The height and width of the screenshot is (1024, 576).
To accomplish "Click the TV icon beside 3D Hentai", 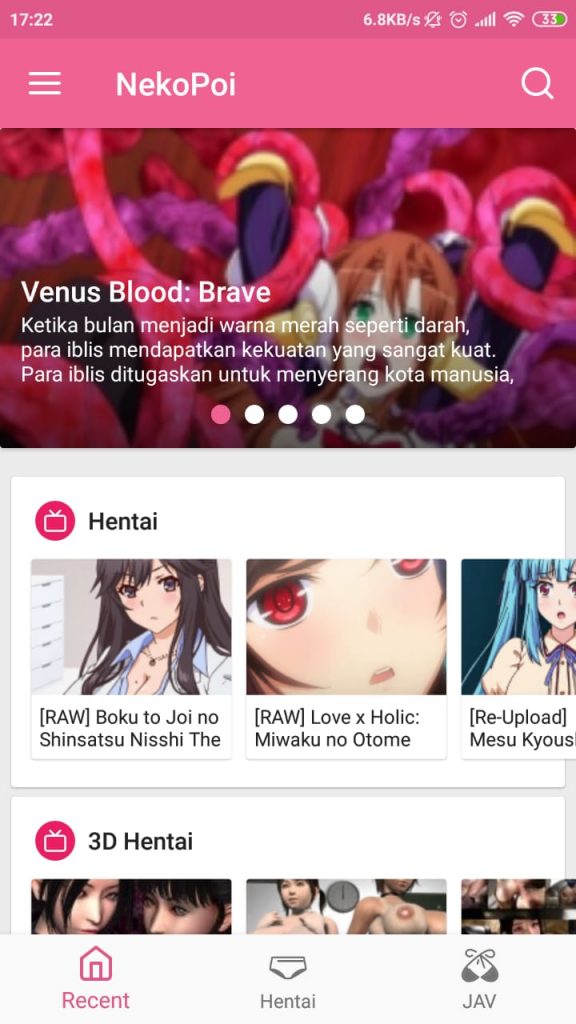I will coord(55,840).
